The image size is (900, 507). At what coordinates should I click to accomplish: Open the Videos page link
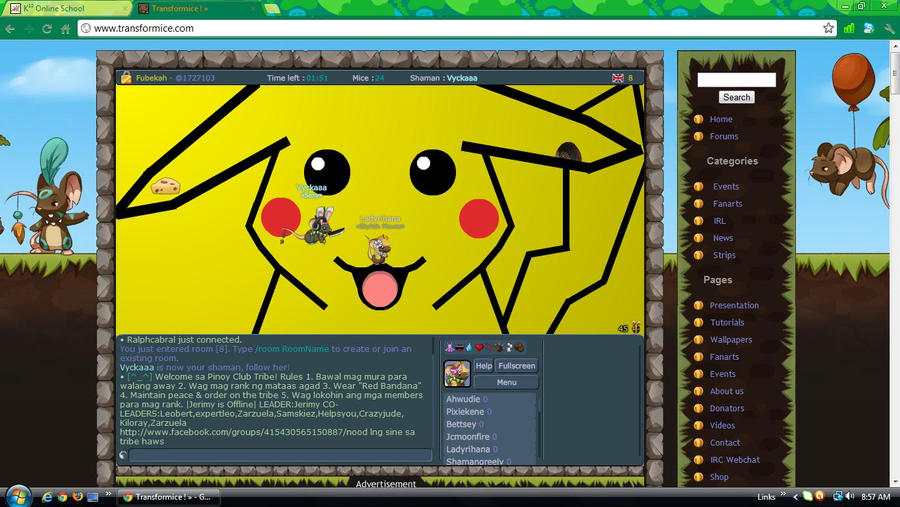722,425
